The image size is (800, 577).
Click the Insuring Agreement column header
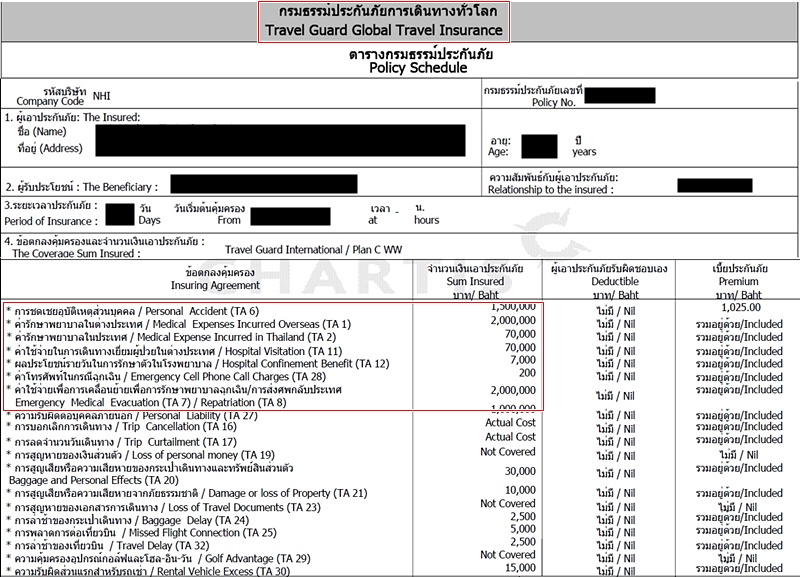[215, 285]
